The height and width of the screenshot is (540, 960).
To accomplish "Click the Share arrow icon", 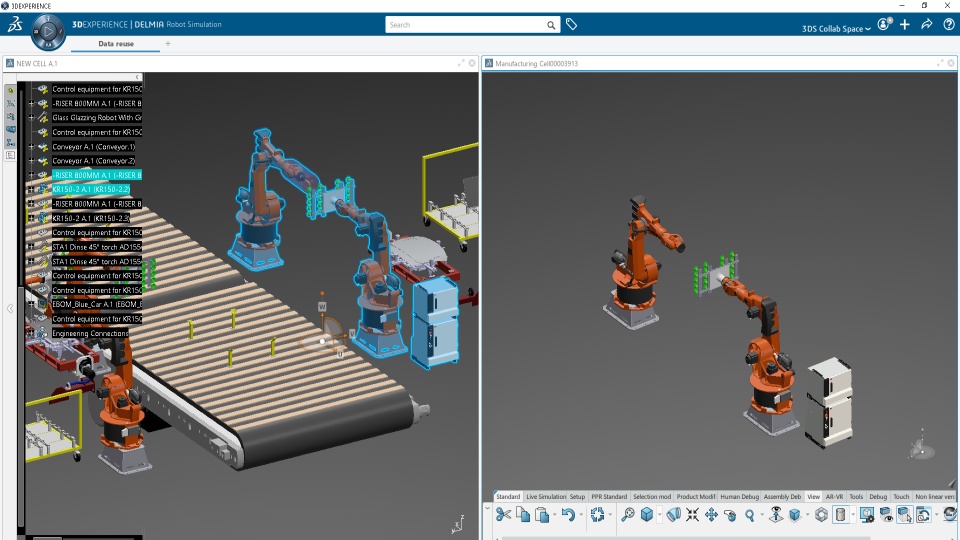I will coord(926,24).
